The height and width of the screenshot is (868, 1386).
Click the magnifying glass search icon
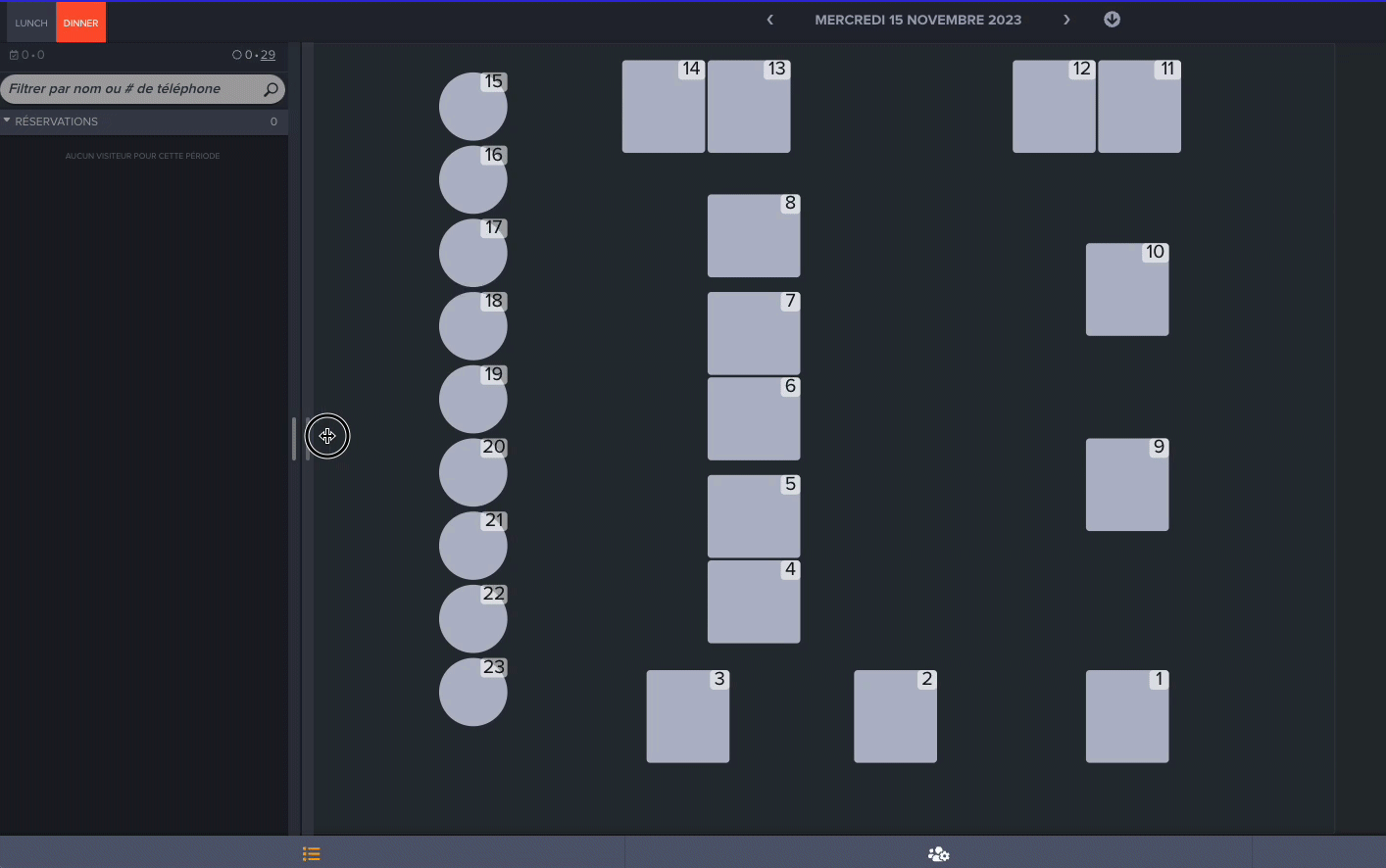click(269, 88)
